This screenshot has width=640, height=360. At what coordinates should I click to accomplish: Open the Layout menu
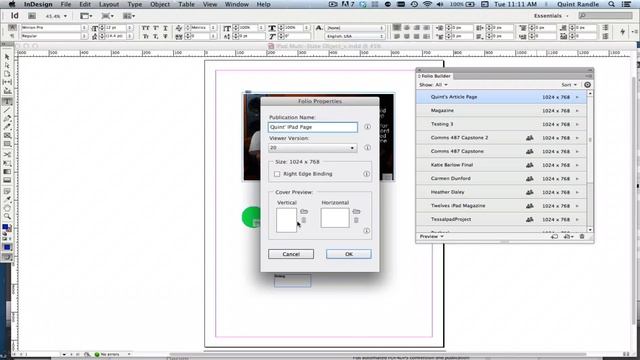(109, 4)
